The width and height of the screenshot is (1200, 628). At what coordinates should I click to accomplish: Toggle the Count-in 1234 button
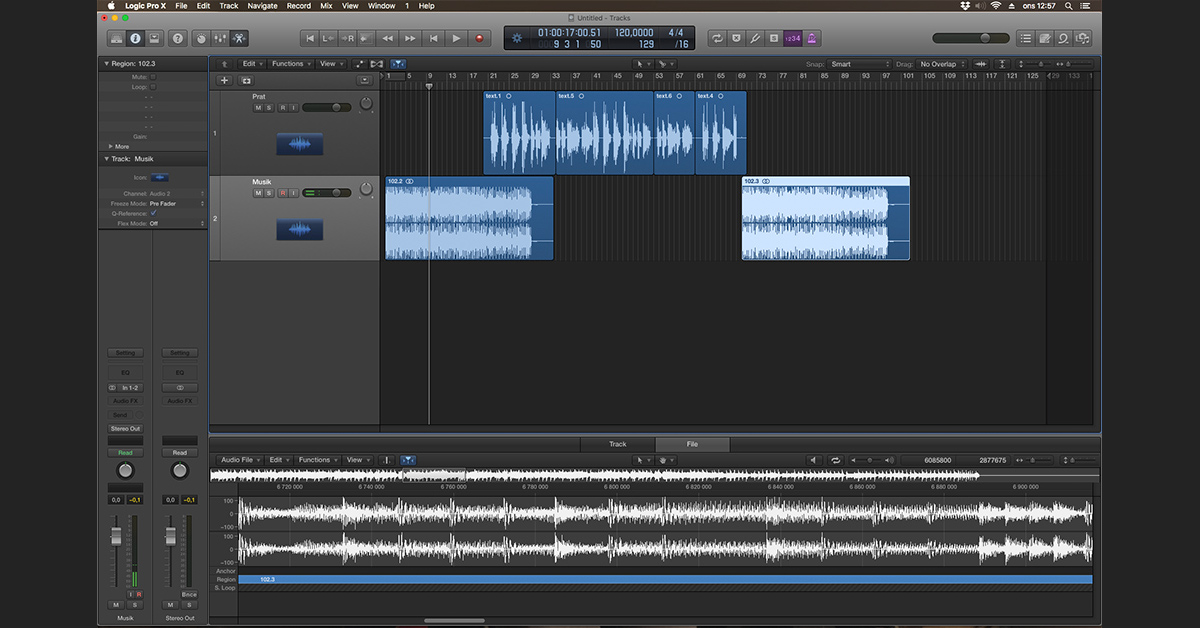pyautogui.click(x=792, y=38)
